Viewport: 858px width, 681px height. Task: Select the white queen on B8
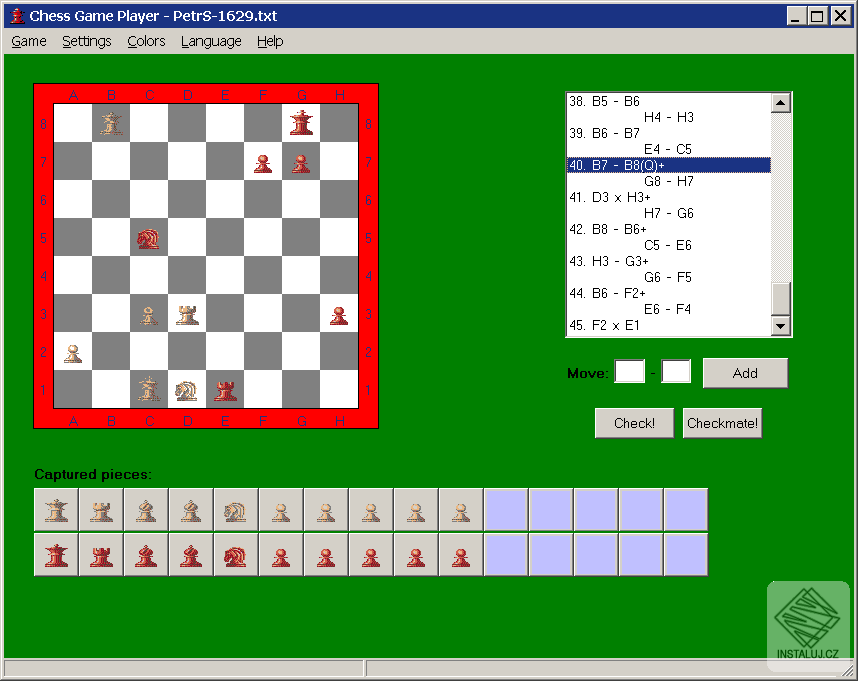click(111, 123)
